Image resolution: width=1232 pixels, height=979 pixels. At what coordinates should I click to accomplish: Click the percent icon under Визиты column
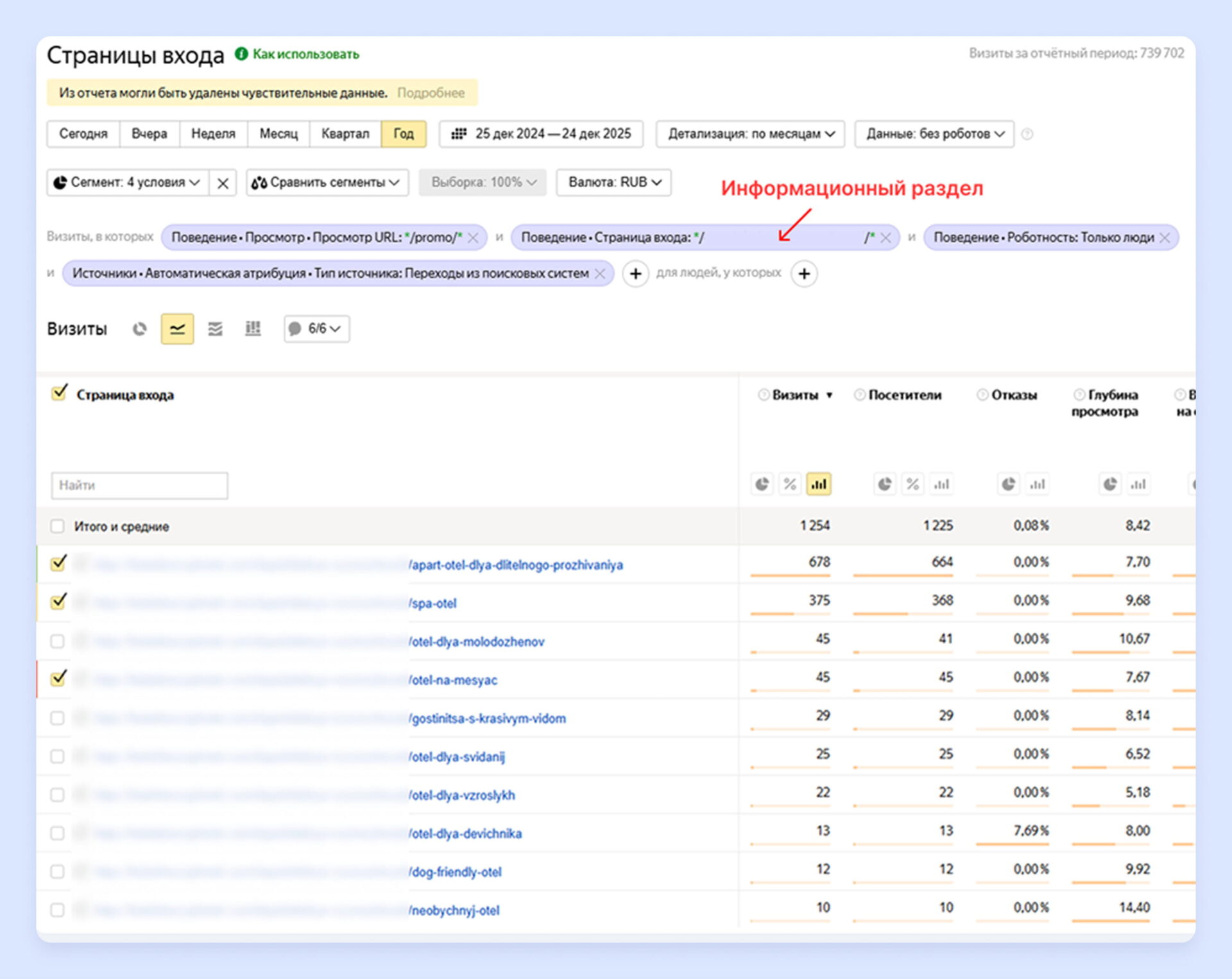tap(790, 484)
